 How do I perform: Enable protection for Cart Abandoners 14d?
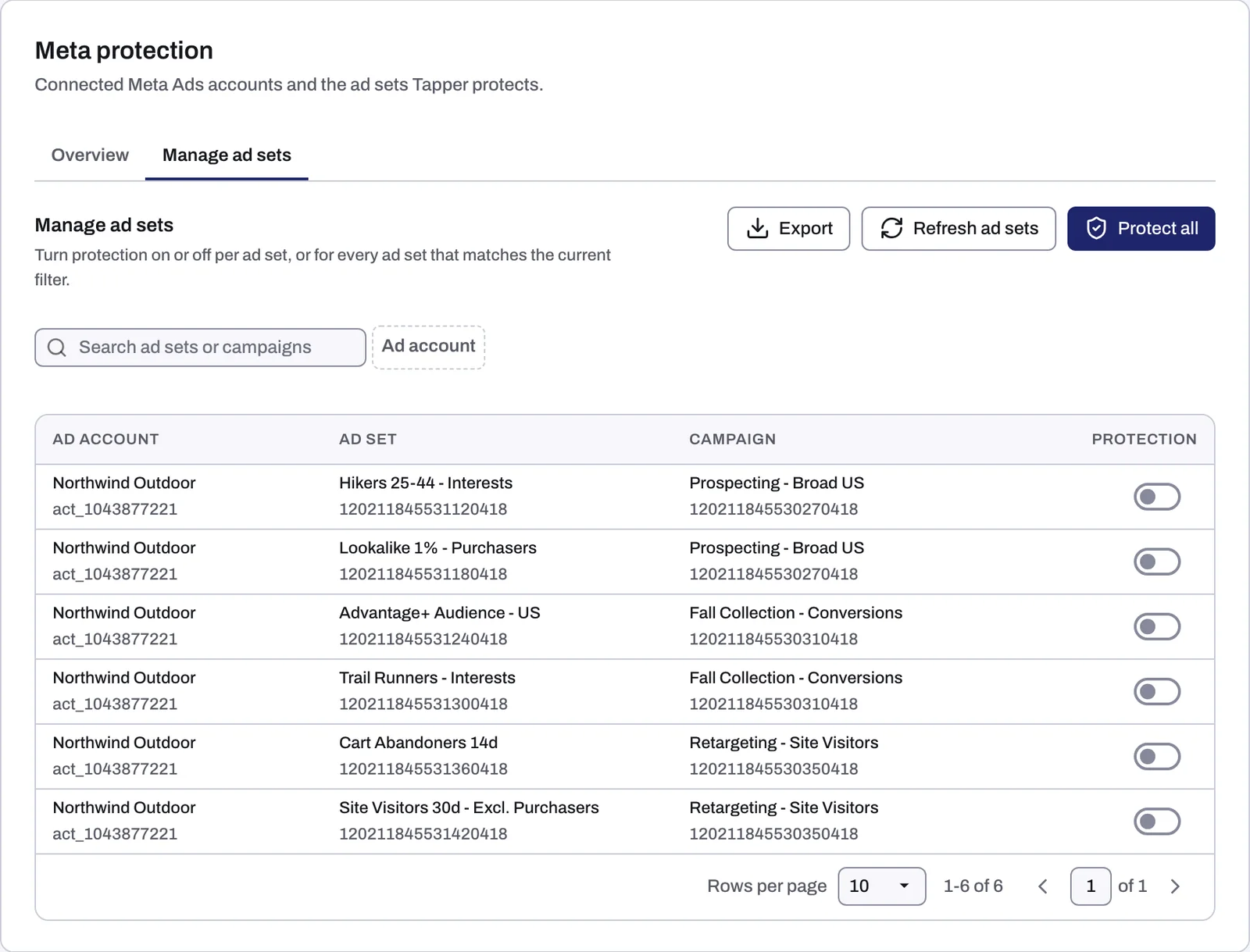click(1157, 756)
